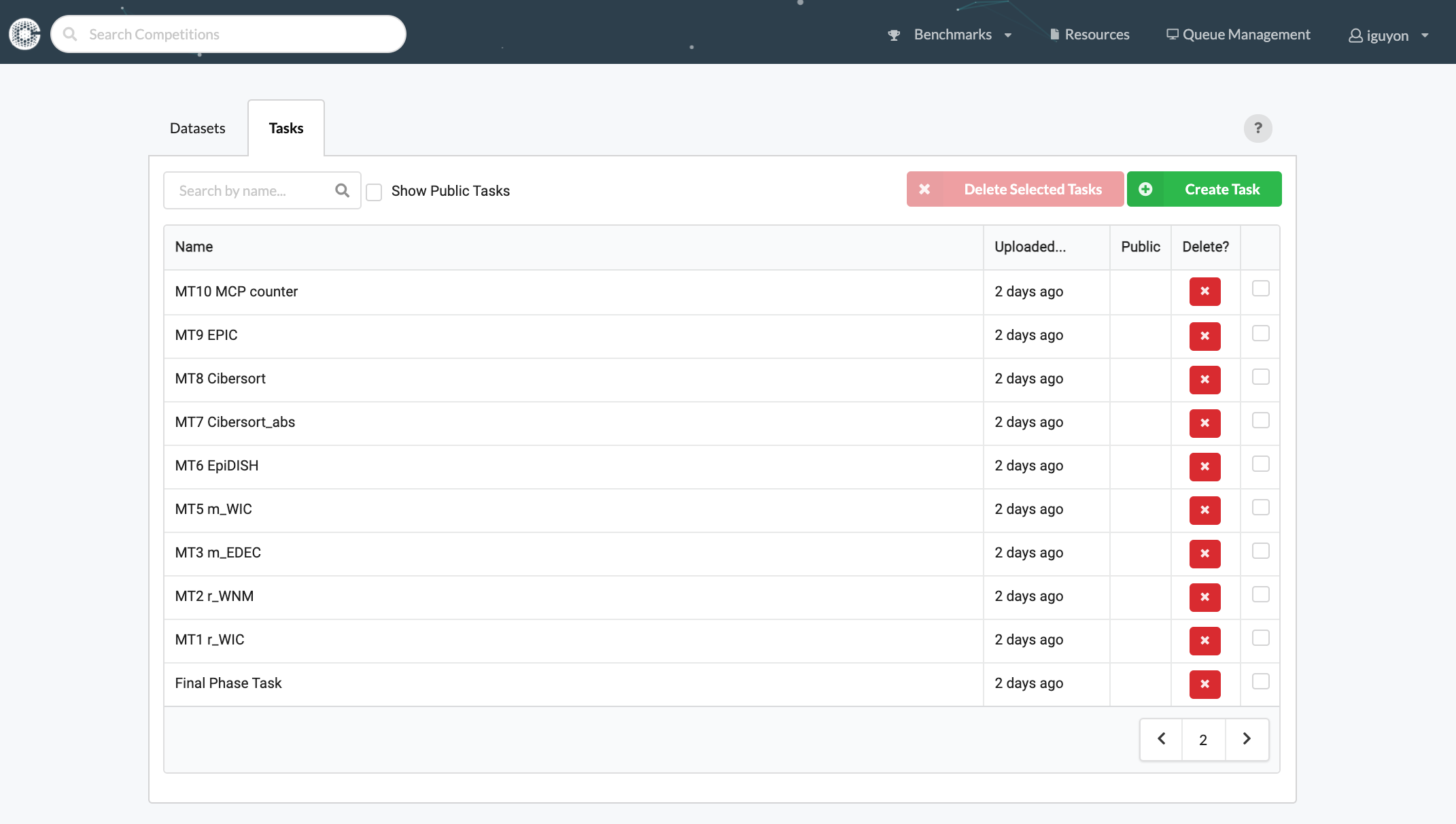Click Create Task
1456x824 pixels.
1221,189
